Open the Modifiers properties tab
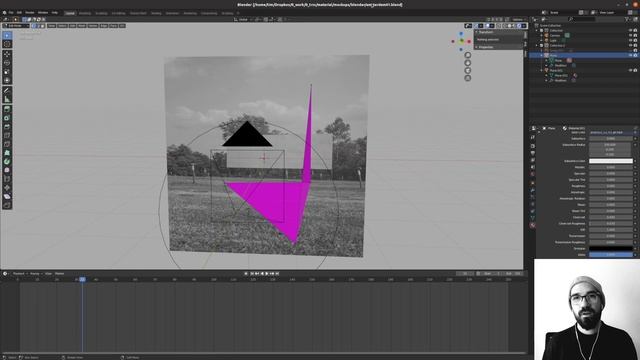 tap(533, 190)
